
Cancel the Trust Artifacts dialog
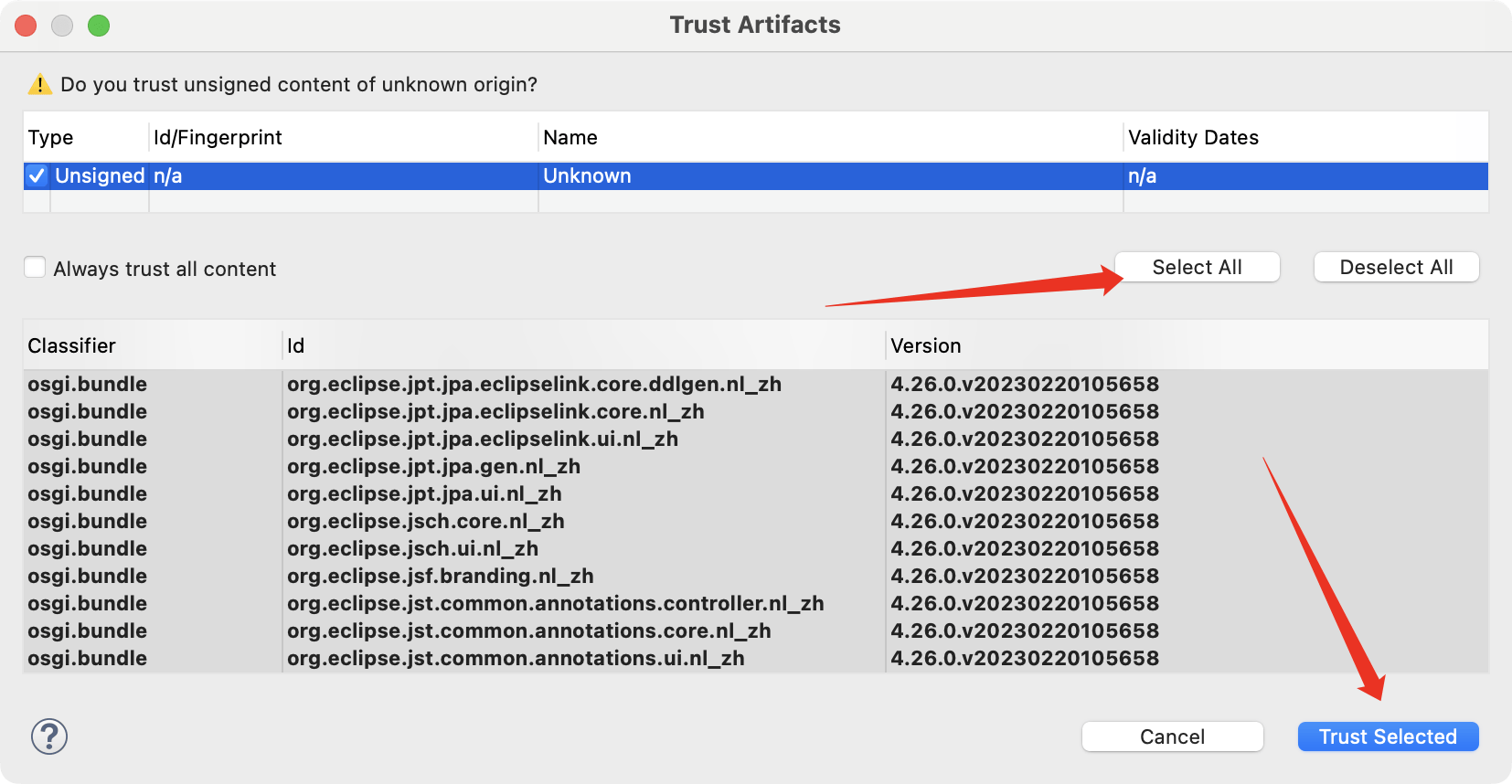(x=1172, y=736)
